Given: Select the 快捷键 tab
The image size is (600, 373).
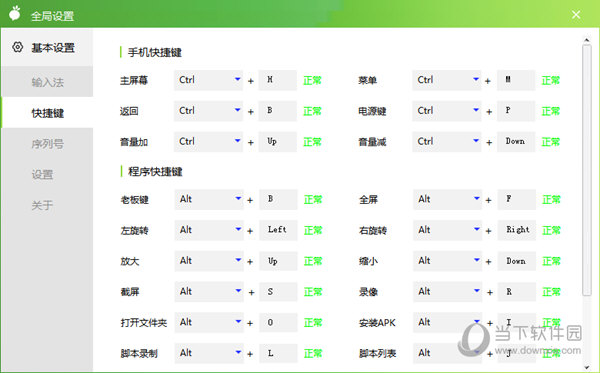Looking at the screenshot, I should pos(47,112).
